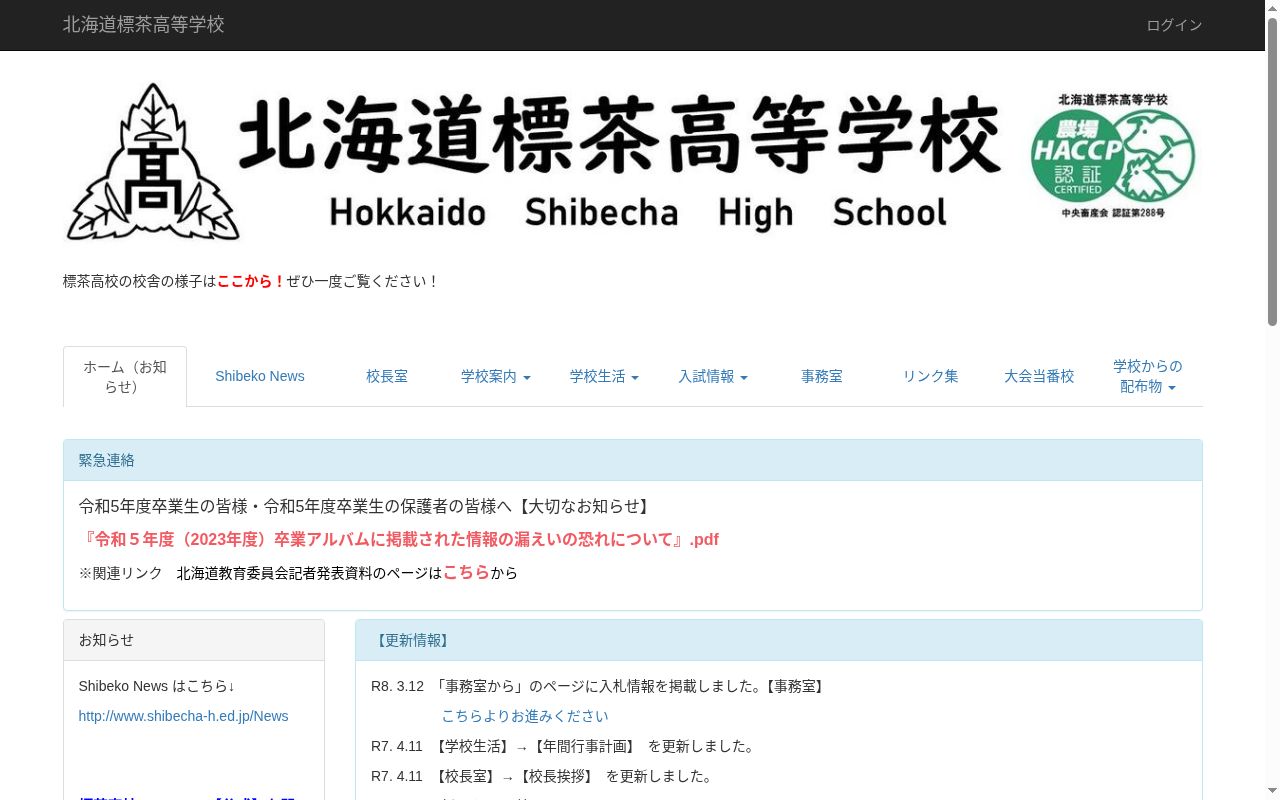Go to the リンク集 tab
The width and height of the screenshot is (1280, 800).
pyautogui.click(x=931, y=376)
